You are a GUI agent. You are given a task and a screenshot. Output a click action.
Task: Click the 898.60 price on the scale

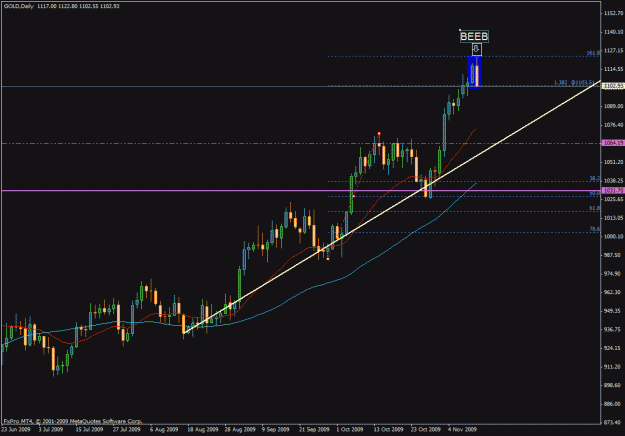tap(613, 385)
